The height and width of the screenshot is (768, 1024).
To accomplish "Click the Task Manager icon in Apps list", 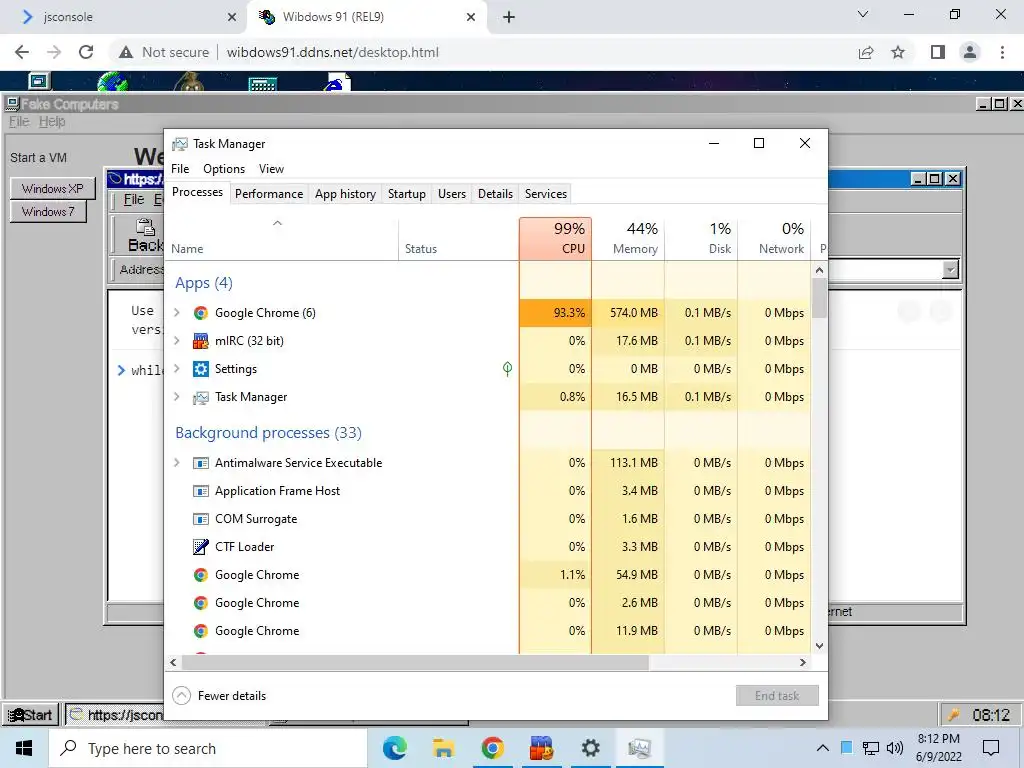I will pyautogui.click(x=200, y=397).
